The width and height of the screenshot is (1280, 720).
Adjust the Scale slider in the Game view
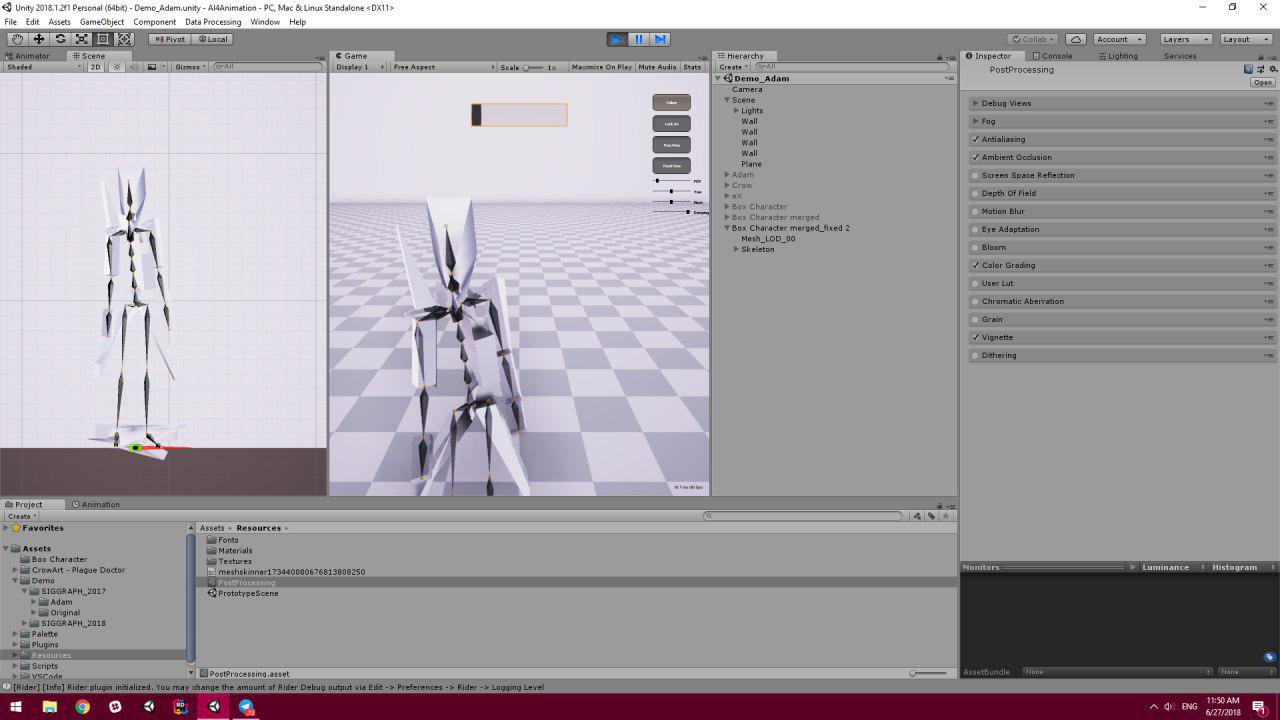528,67
